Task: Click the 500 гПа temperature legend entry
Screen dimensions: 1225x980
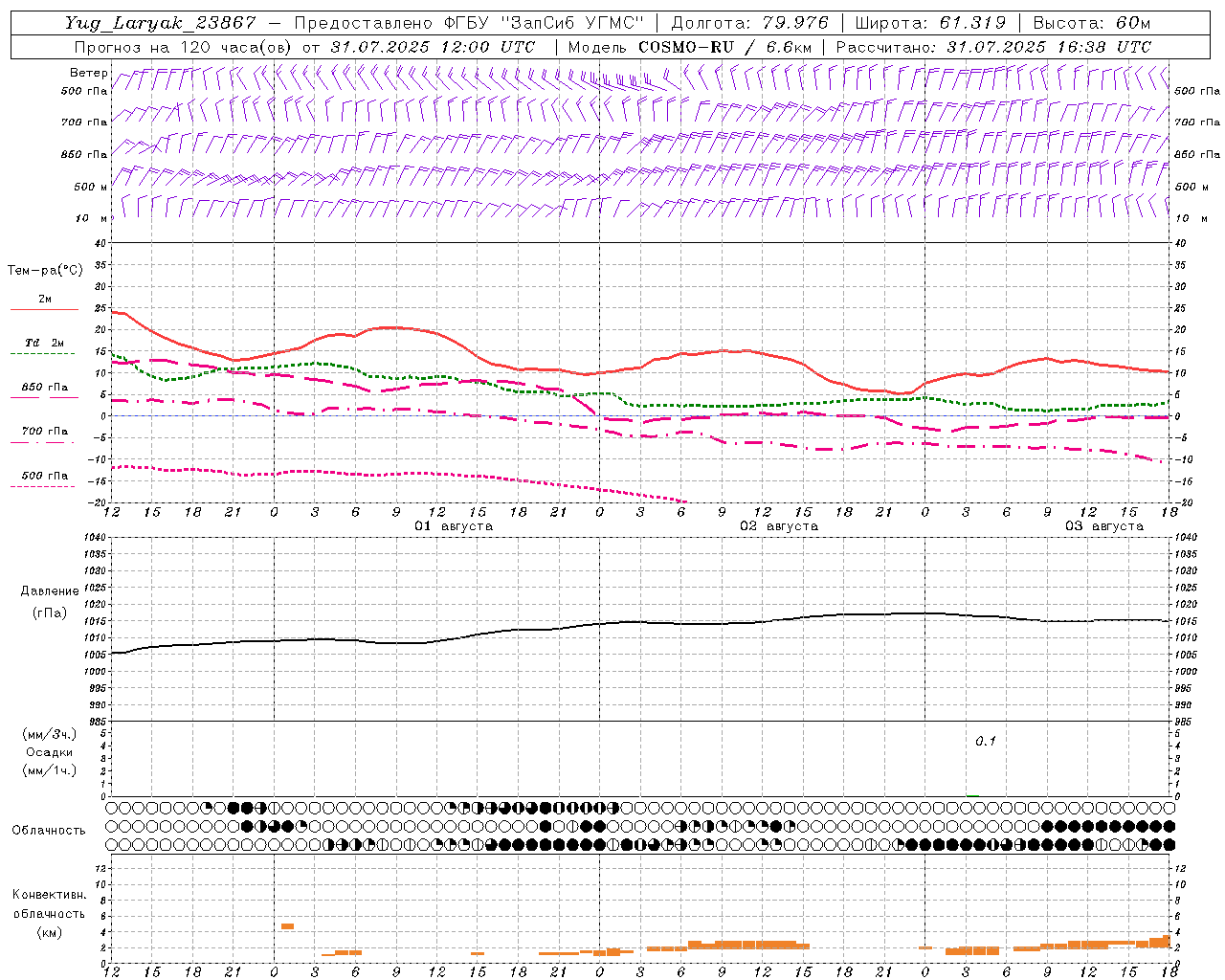Action: 45,476
